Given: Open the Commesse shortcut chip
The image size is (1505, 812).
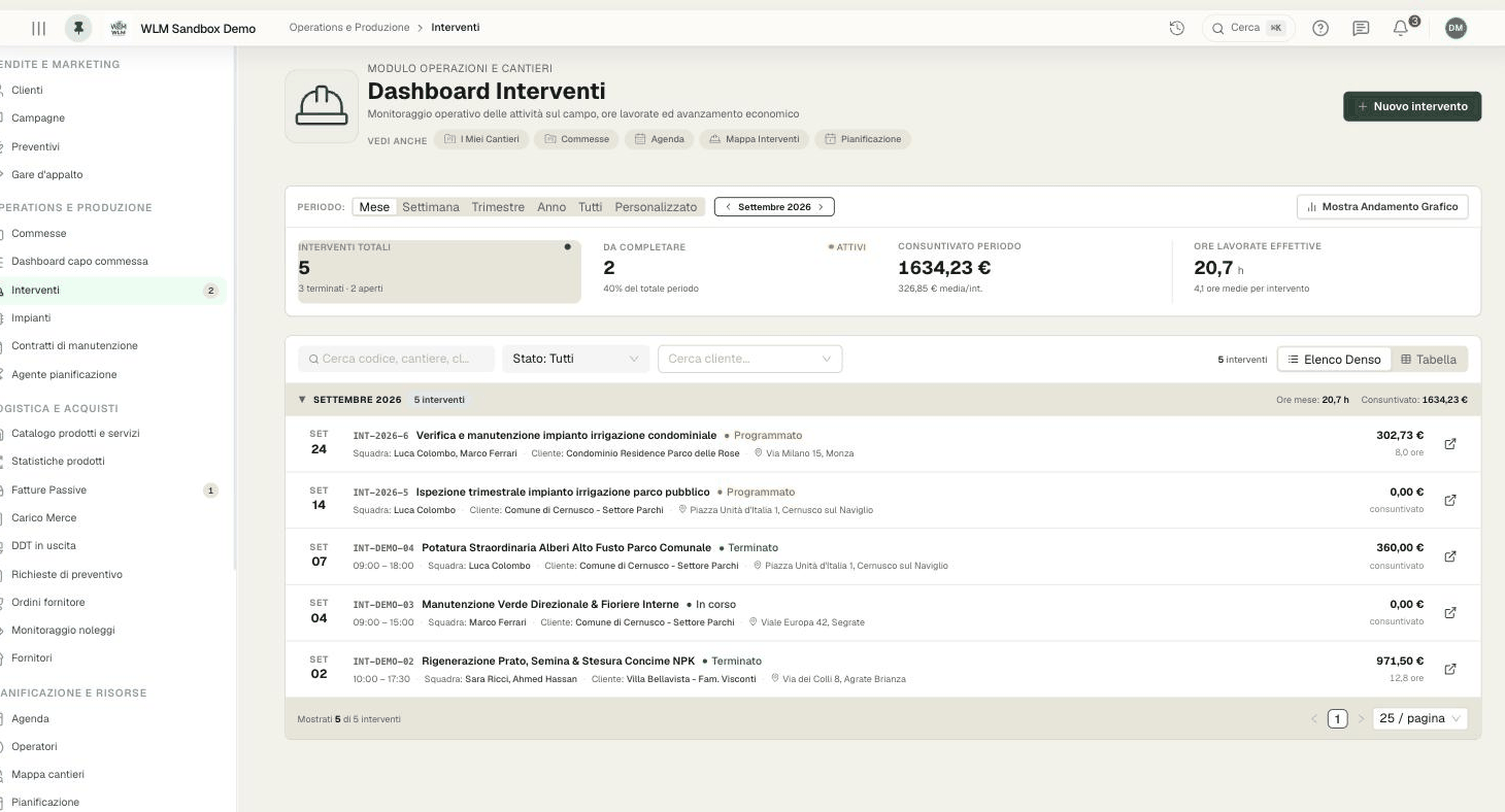Looking at the screenshot, I should 576,140.
